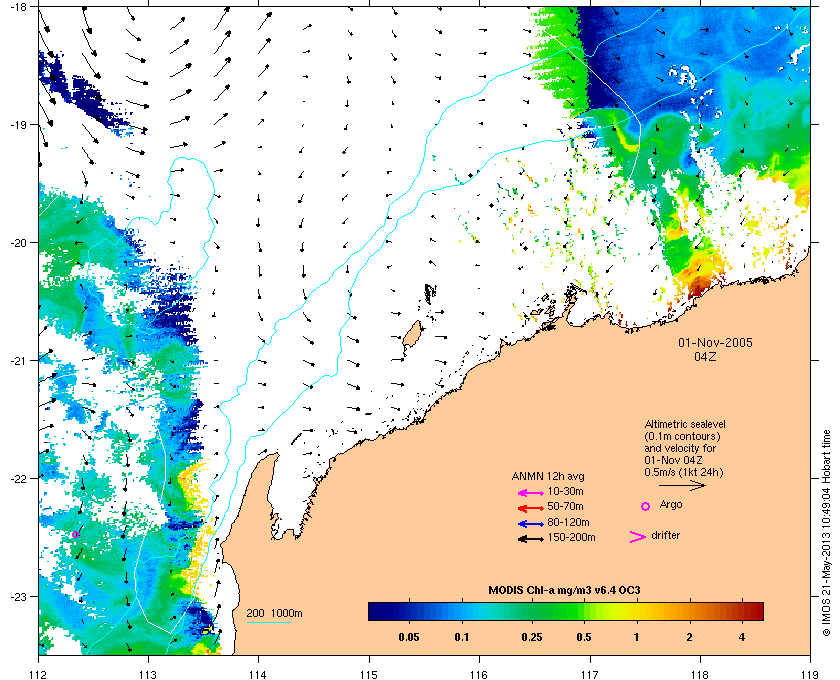
Task: Click the magenta 10-30m legend arrow
Action: (x=531, y=493)
